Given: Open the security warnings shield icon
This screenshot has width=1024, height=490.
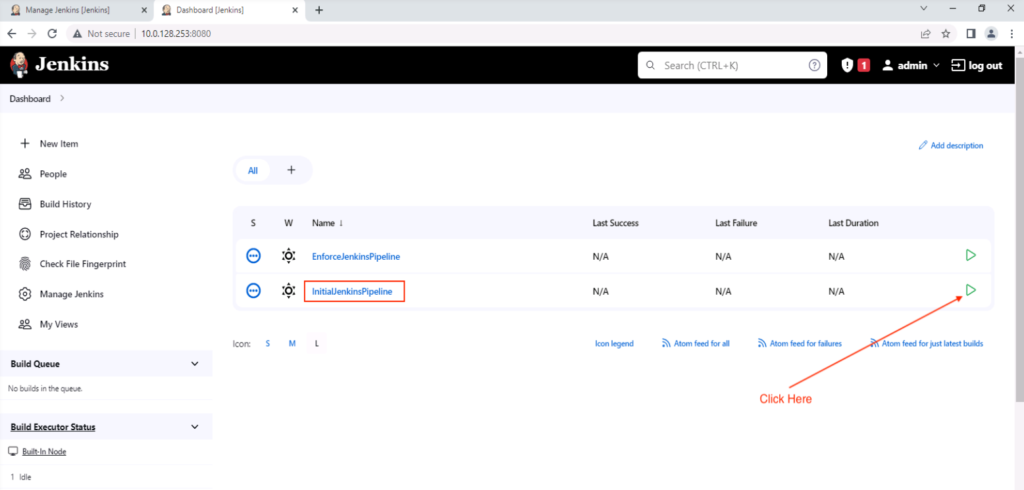Looking at the screenshot, I should tap(847, 65).
